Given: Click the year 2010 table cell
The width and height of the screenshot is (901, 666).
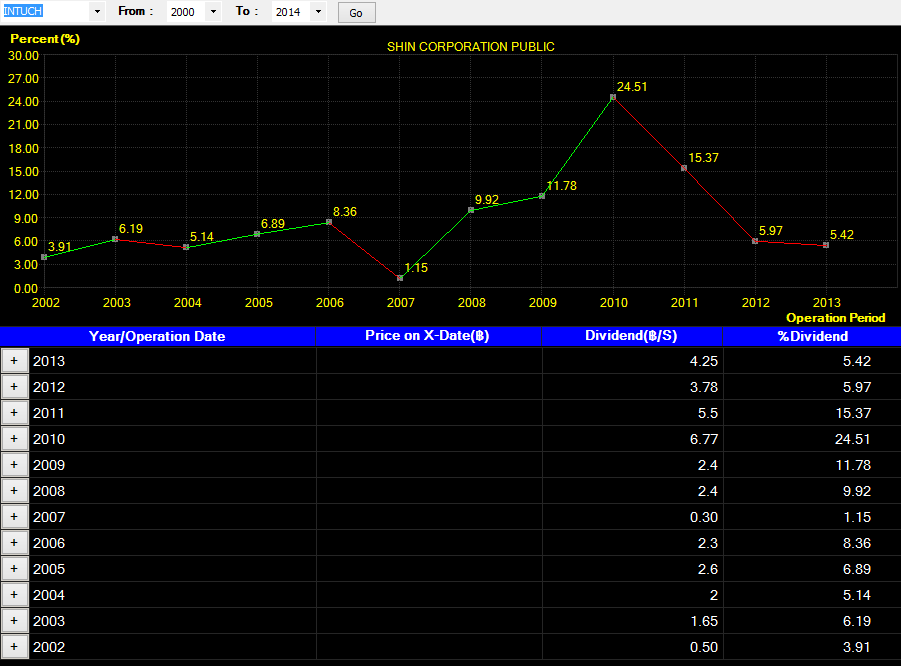Looking at the screenshot, I should [172, 438].
